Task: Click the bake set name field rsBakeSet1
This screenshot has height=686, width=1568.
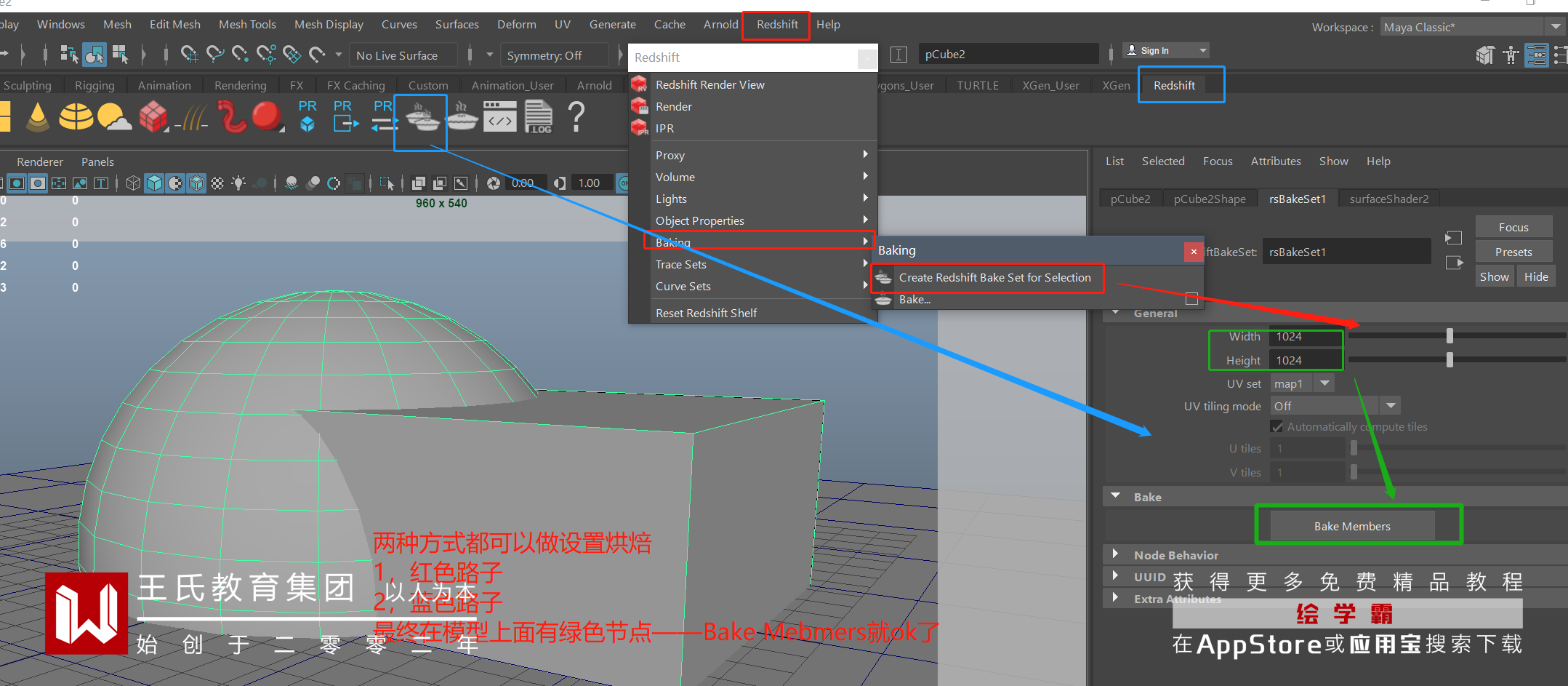Action: pos(1346,252)
